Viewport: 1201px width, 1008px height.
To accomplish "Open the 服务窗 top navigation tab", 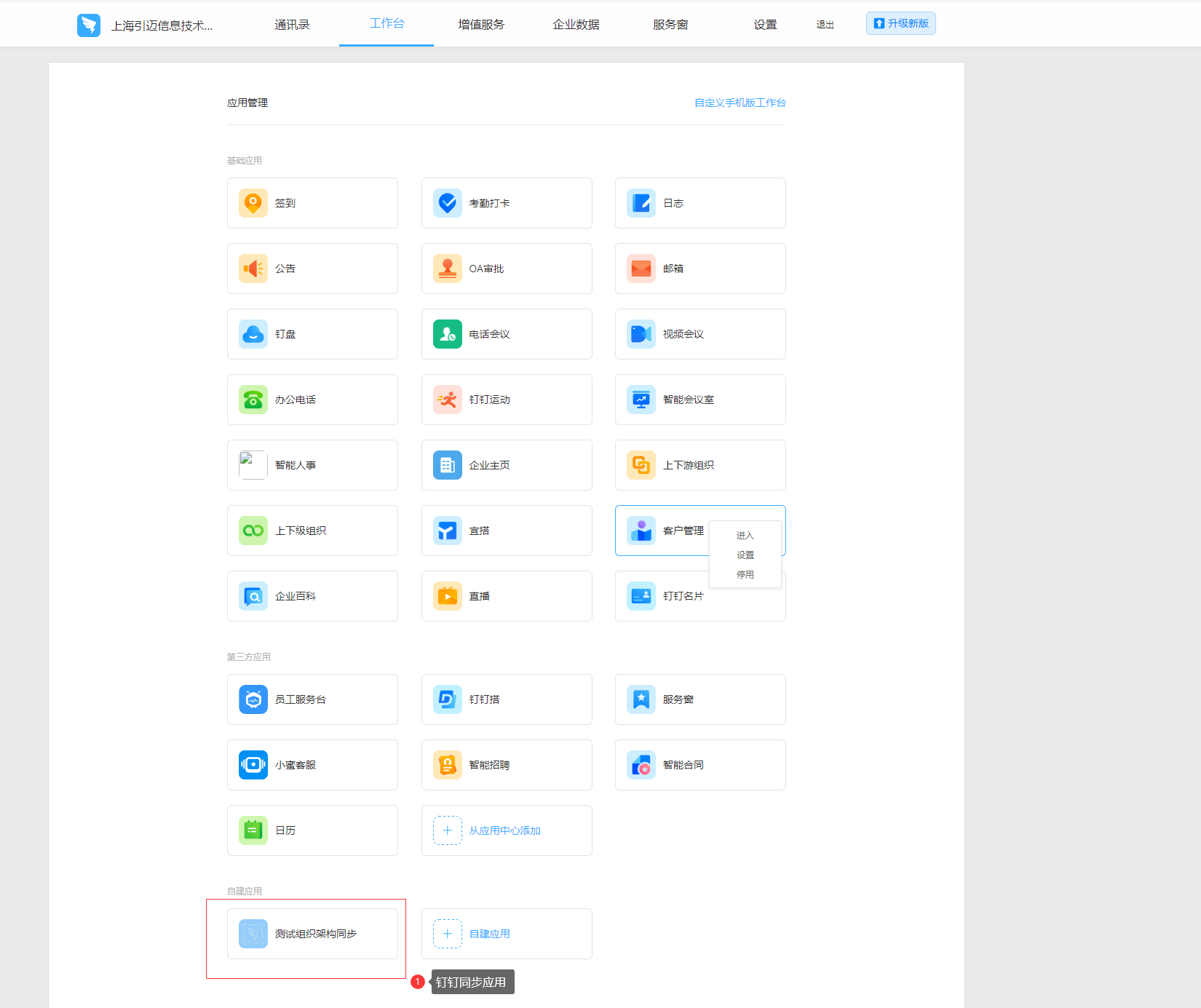I will tap(670, 25).
